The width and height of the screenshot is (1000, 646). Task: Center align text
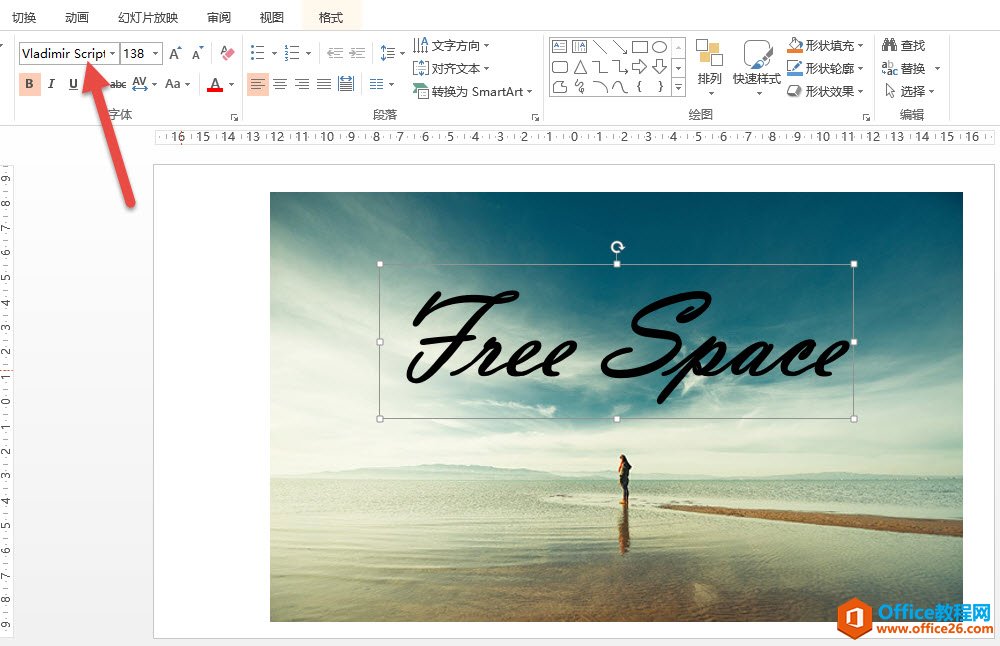pyautogui.click(x=280, y=84)
